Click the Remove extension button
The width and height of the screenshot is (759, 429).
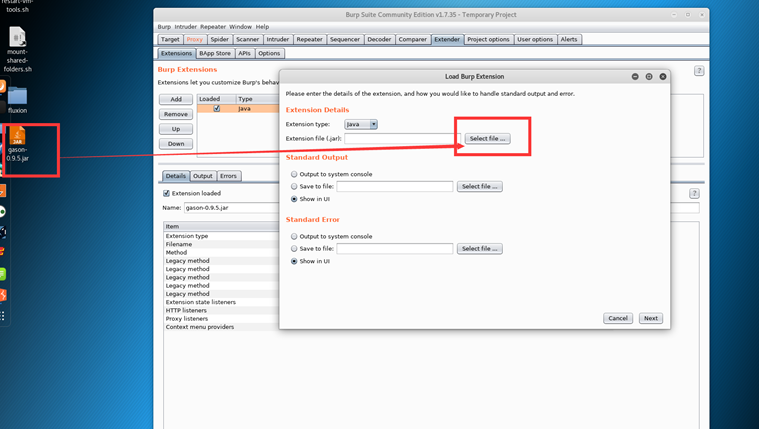pyautogui.click(x=176, y=114)
